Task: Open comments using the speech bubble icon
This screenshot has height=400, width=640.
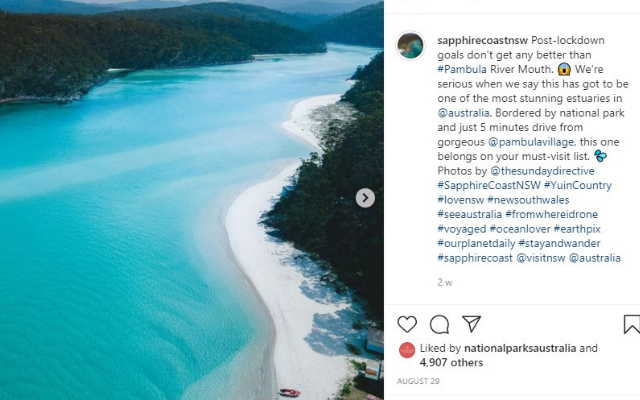Action: click(x=439, y=324)
